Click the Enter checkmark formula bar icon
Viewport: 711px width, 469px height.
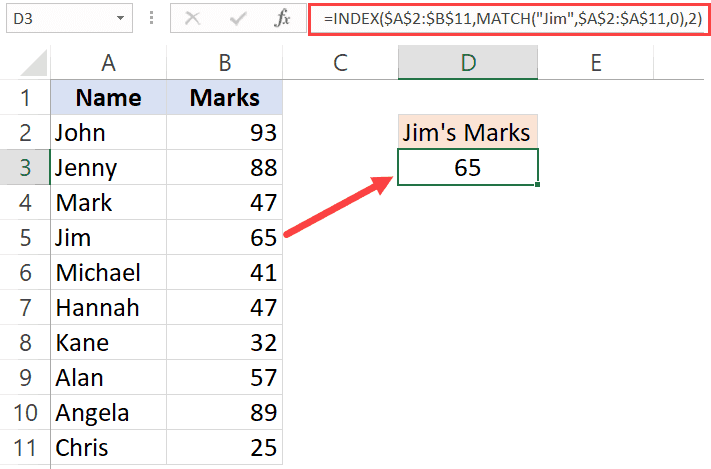pos(238,19)
